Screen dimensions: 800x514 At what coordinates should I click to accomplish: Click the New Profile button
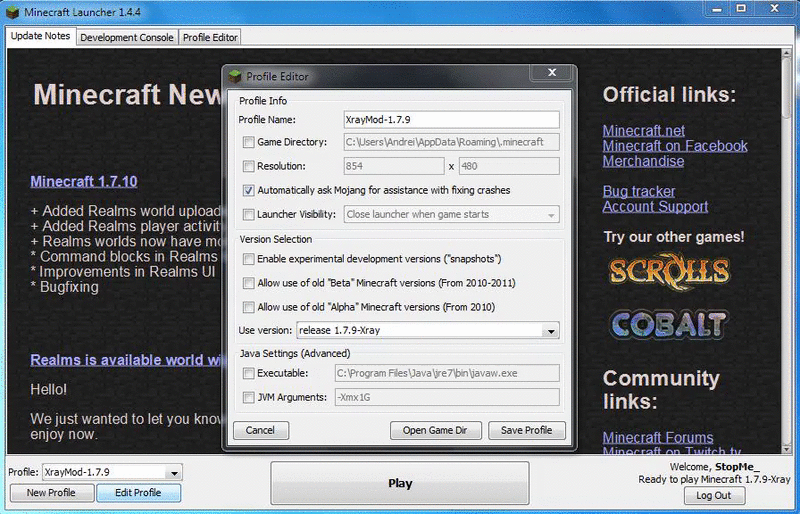52,493
